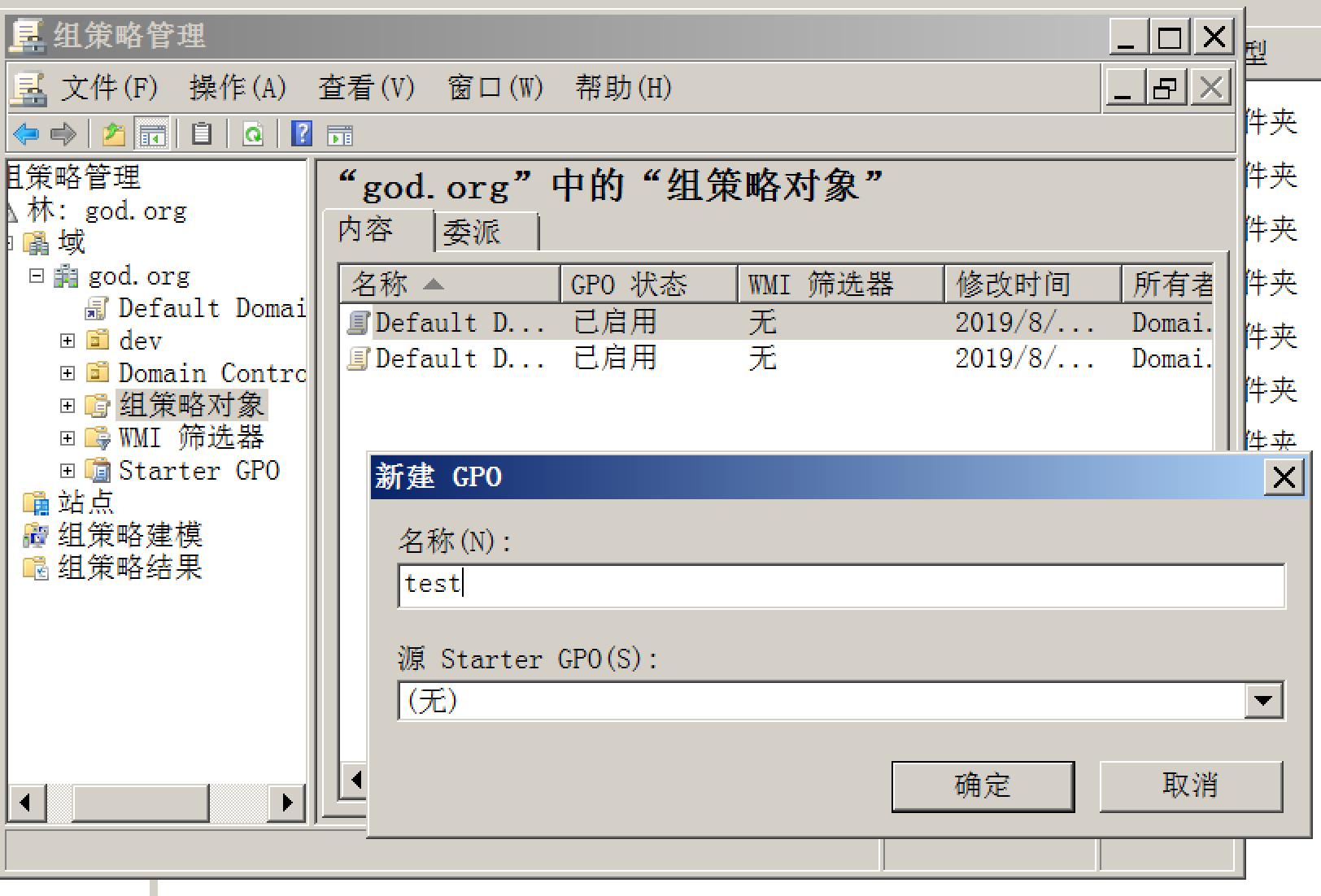Image resolution: width=1321 pixels, height=896 pixels.
Task: Click the refresh toolbar icon
Action: point(253,133)
